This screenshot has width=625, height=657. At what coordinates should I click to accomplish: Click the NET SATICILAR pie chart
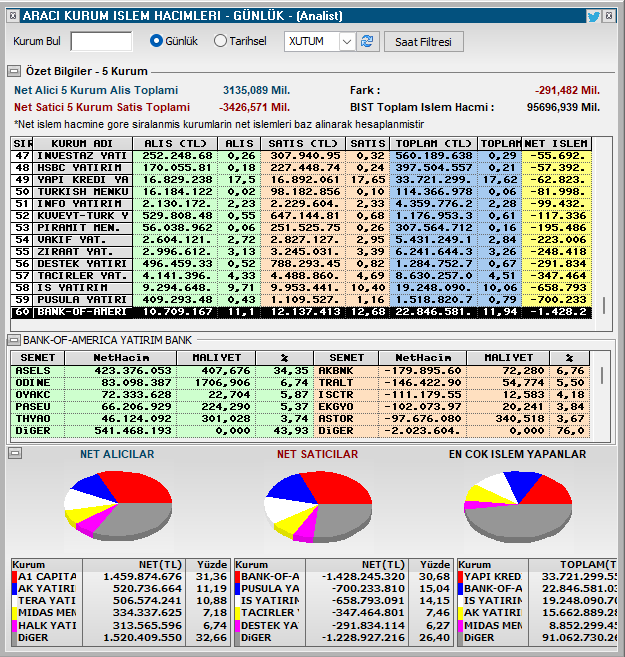(318, 507)
